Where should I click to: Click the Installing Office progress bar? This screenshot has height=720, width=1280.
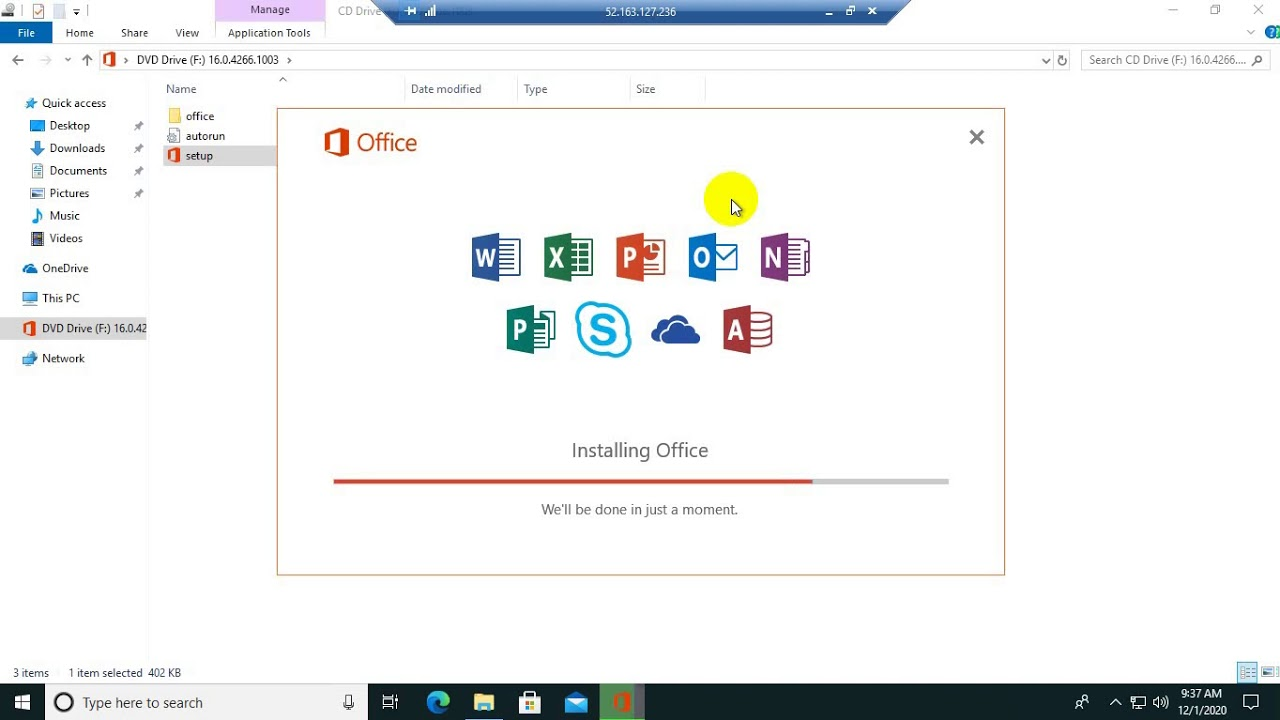tap(641, 481)
